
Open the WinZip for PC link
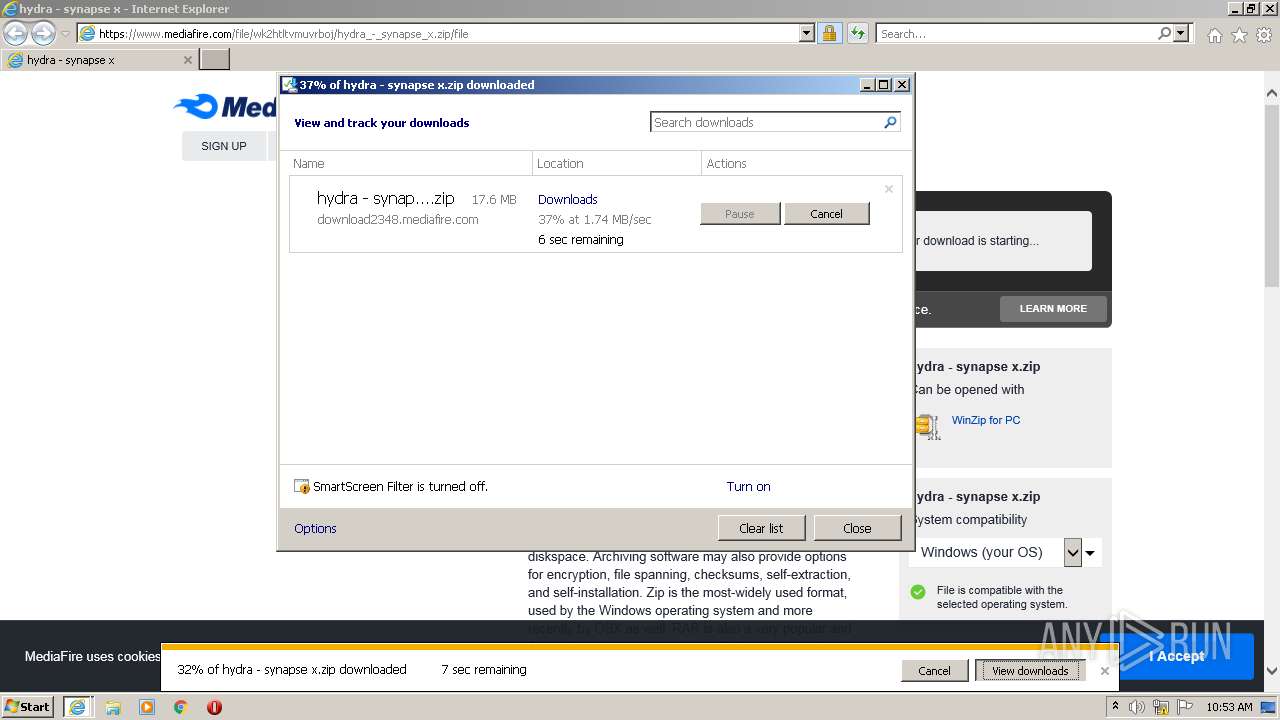point(986,420)
